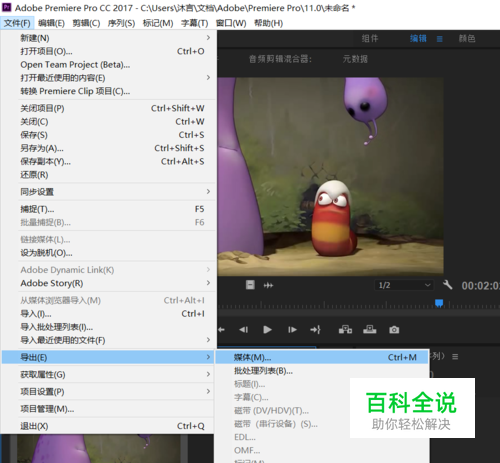The image size is (500, 463).
Task: Open monitor settings wrench icon
Action: tap(447, 285)
